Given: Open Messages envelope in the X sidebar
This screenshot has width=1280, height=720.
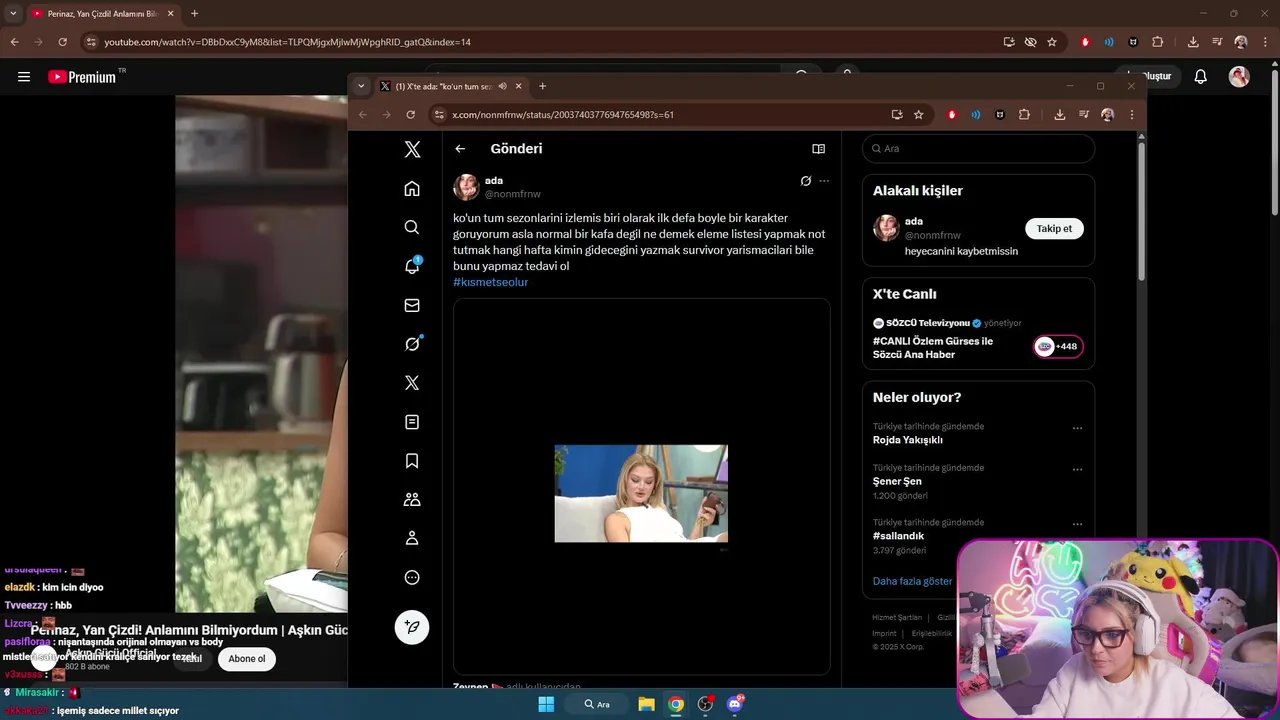Looking at the screenshot, I should click(412, 305).
